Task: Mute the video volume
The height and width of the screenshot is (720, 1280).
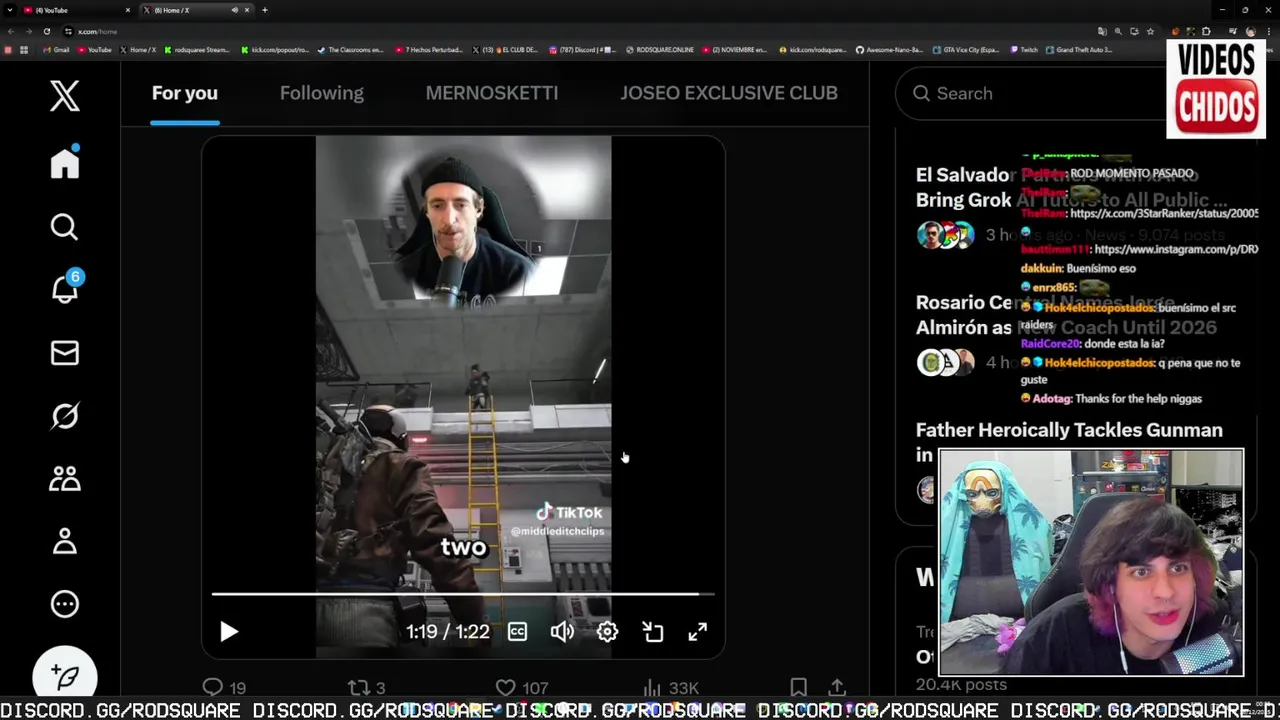Action: tap(562, 632)
